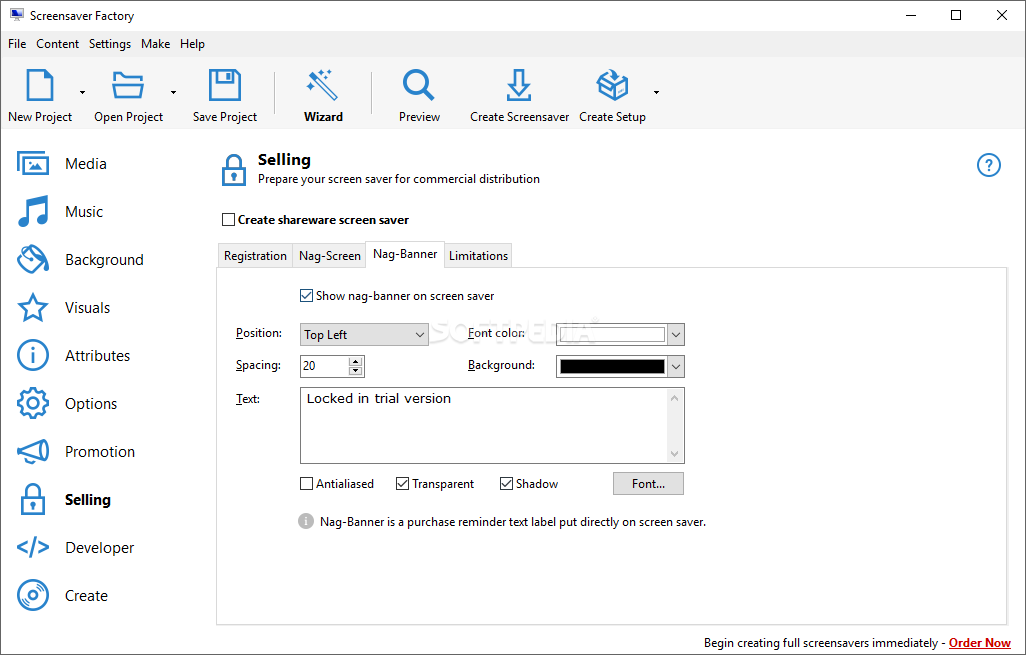The image size is (1026, 655).
Task: Click the white Font color swatch
Action: 612,334
